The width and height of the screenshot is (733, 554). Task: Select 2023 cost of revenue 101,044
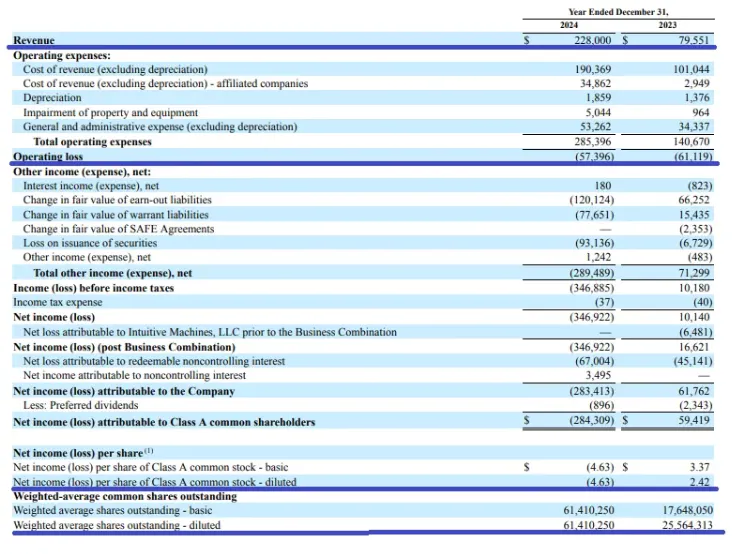pos(691,69)
